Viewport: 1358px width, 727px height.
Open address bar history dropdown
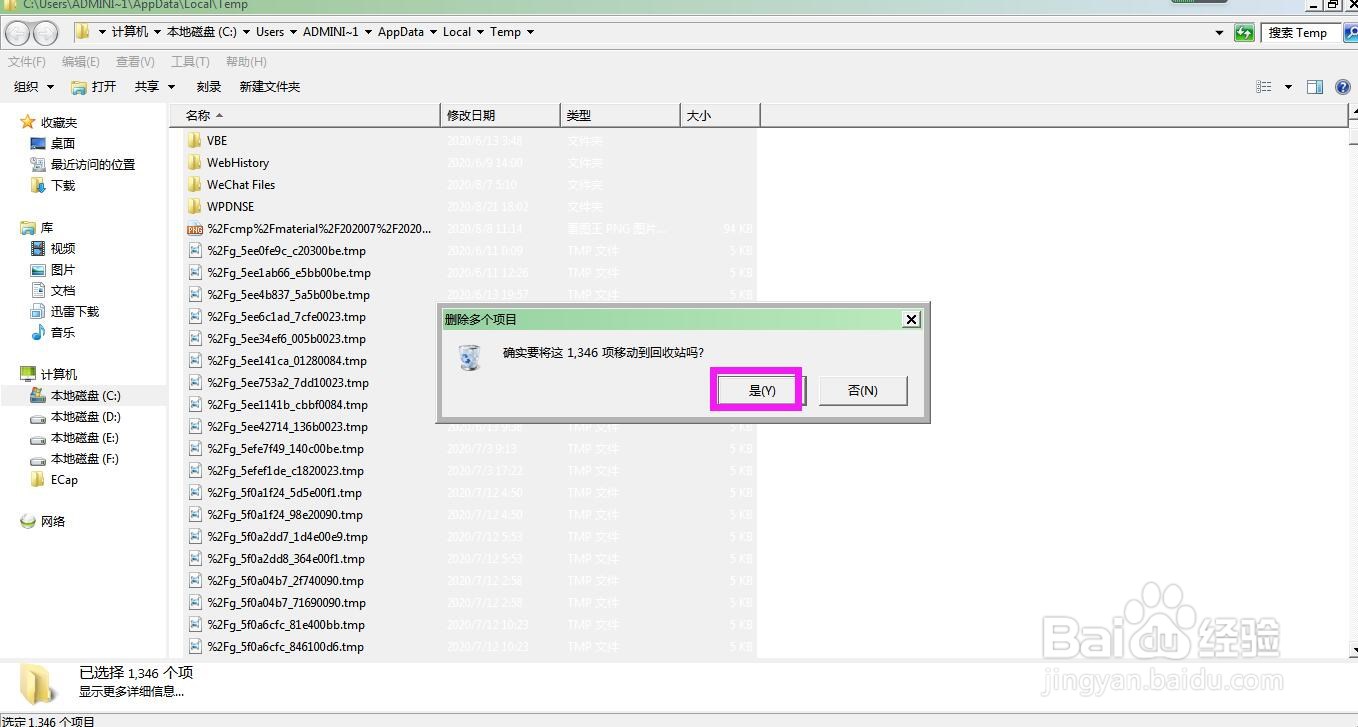tap(1219, 33)
